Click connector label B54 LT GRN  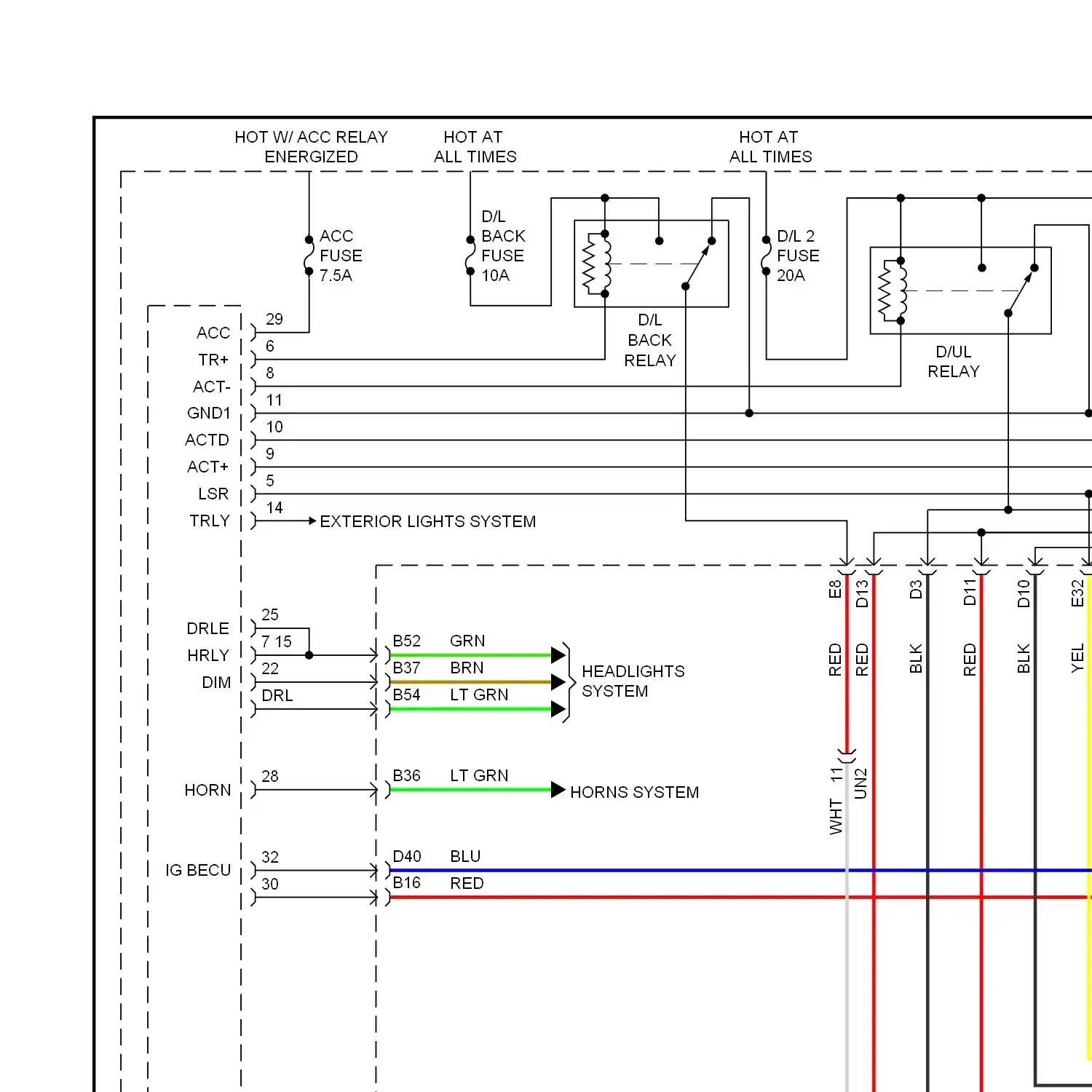click(451, 695)
